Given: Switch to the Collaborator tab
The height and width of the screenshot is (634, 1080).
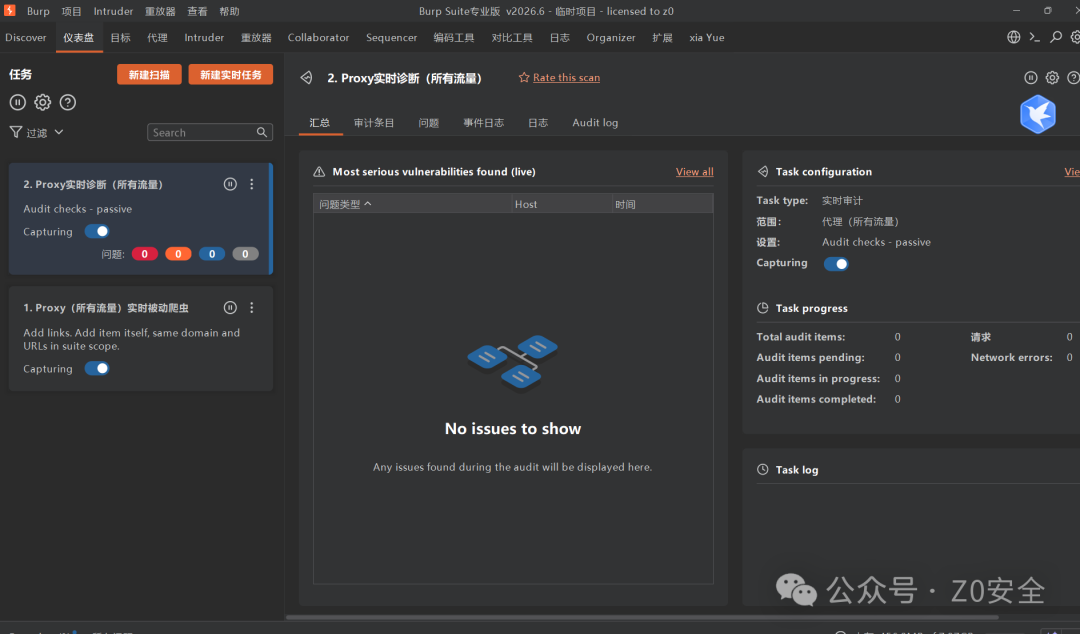Looking at the screenshot, I should pos(318,37).
